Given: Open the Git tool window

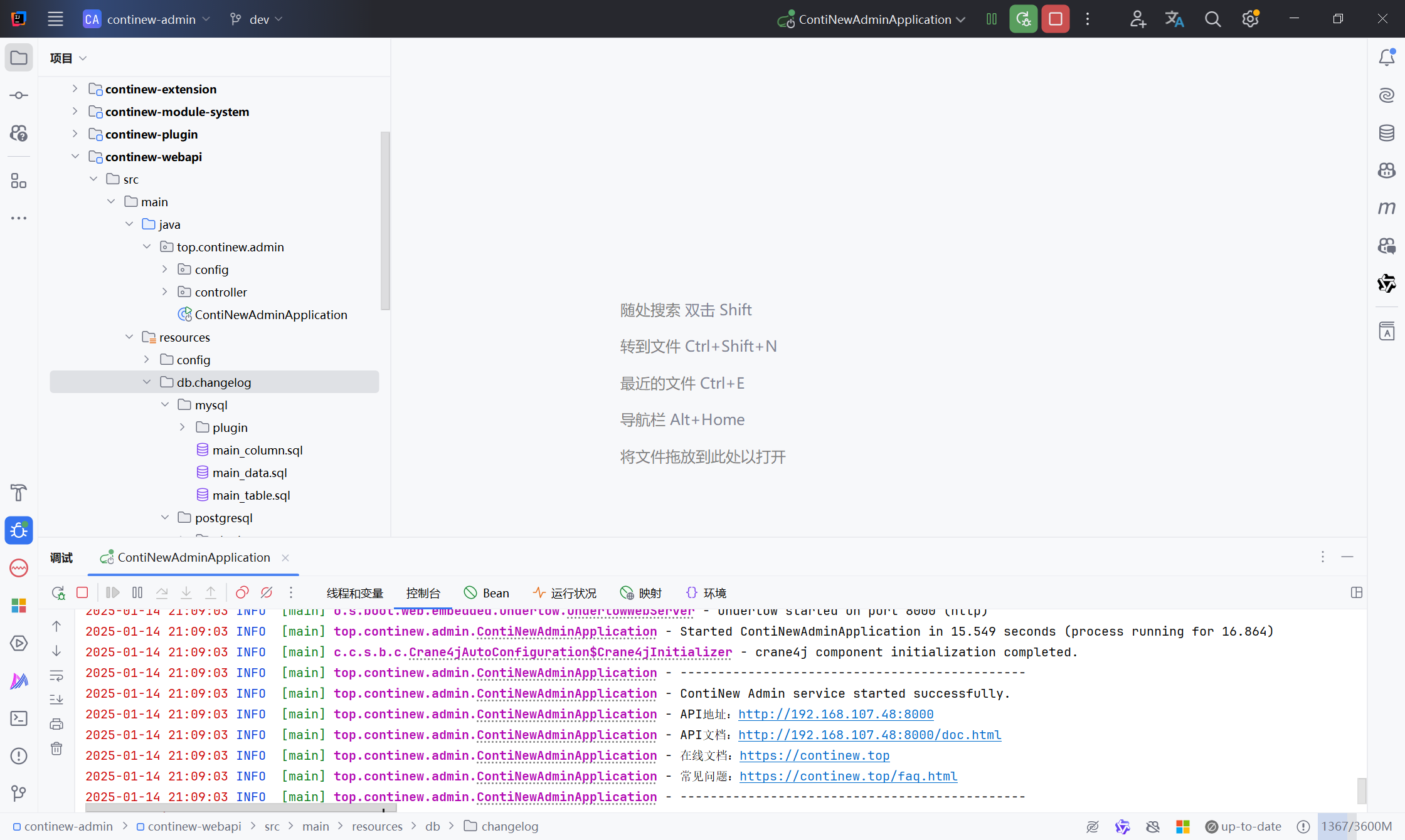Looking at the screenshot, I should click(19, 793).
